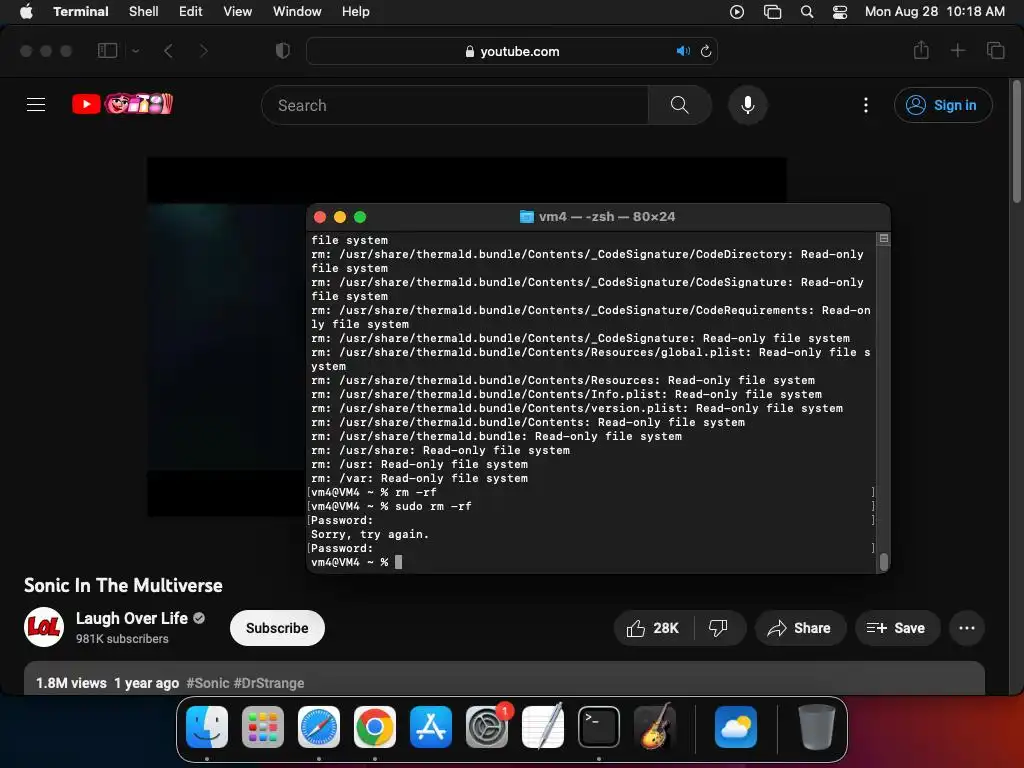Viewport: 1024px width, 768px height.
Task: Go forward in Safari
Action: coord(204,50)
